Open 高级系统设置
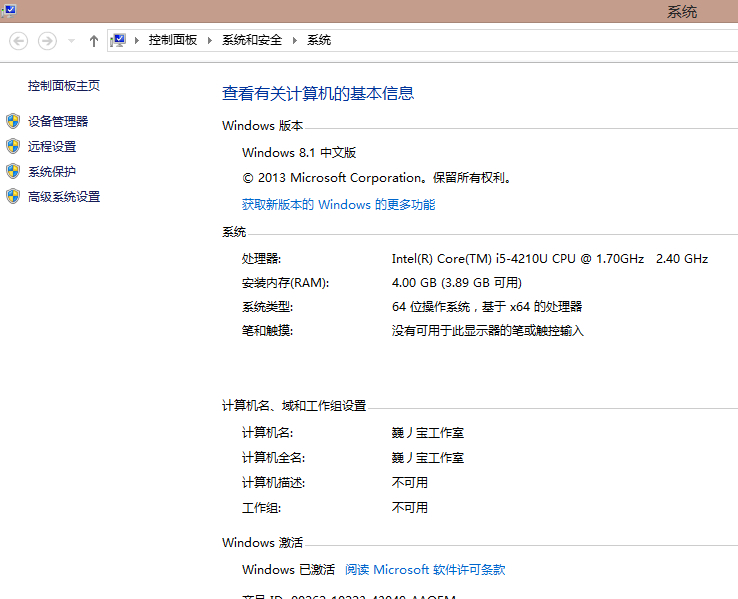This screenshot has width=738, height=599. coord(64,197)
